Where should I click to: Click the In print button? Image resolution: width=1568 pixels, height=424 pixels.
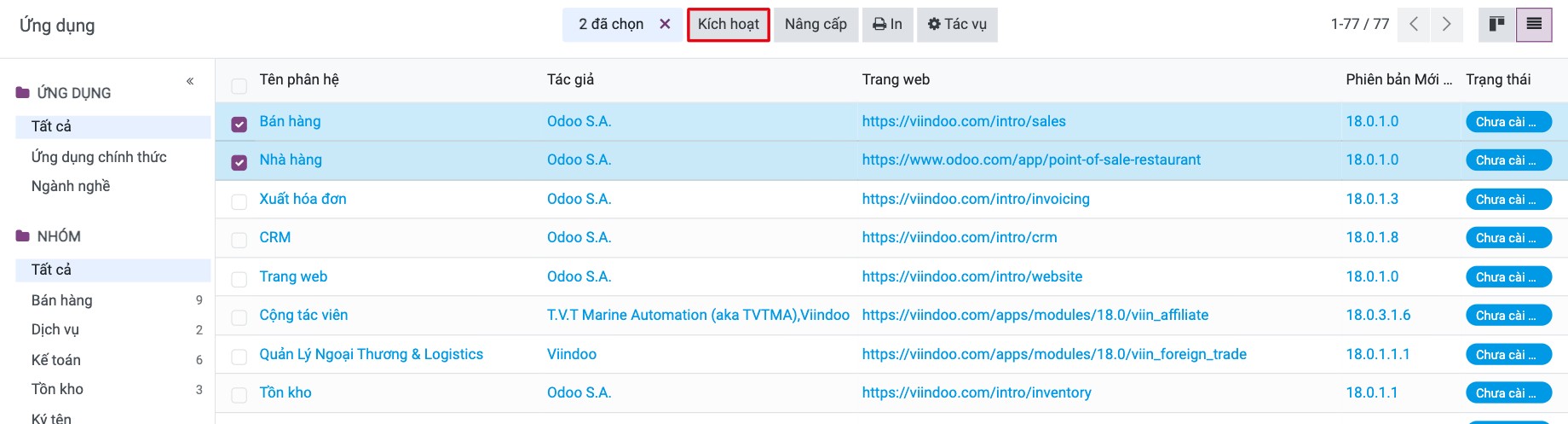click(x=887, y=25)
